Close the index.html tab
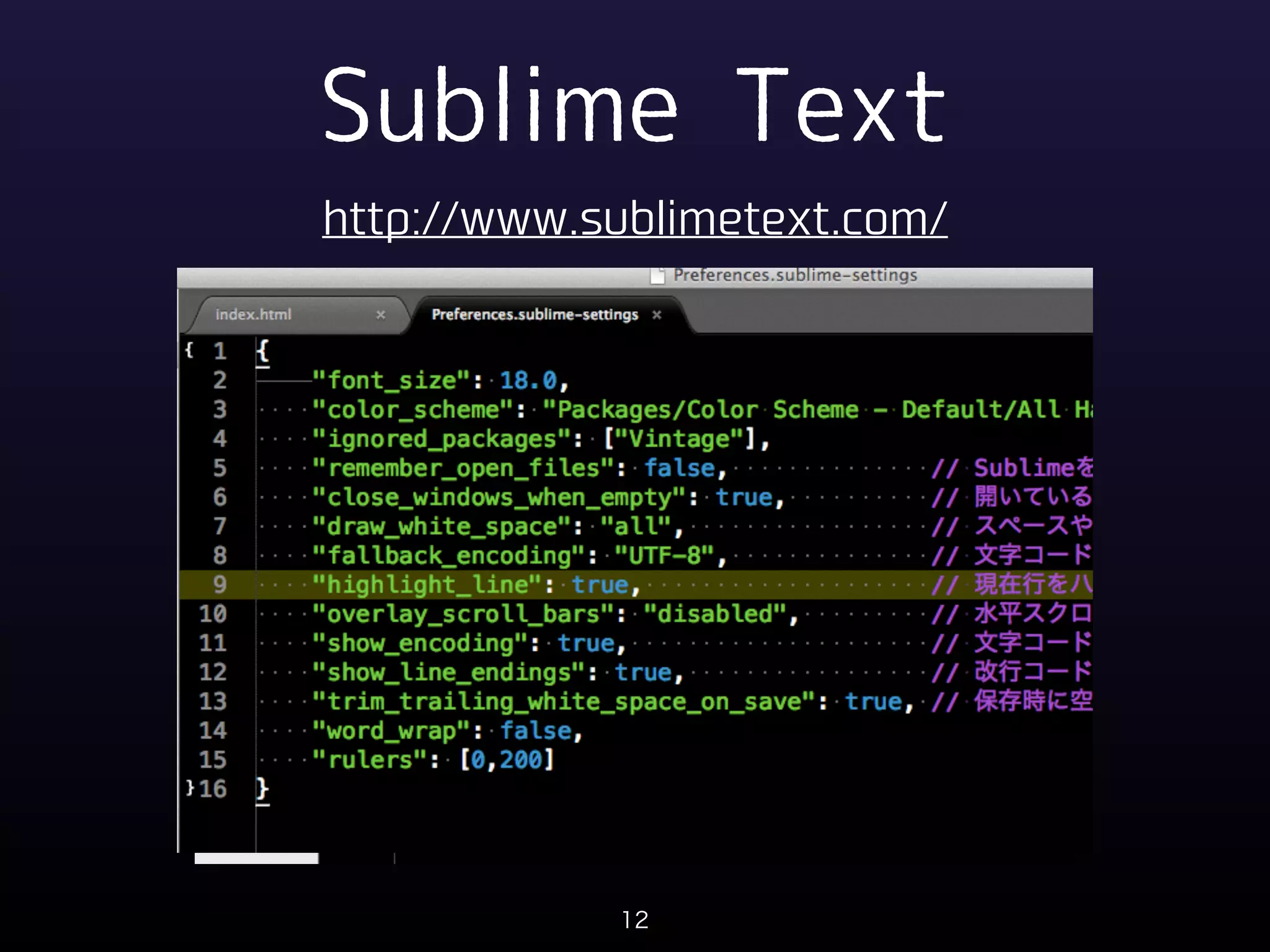Image resolution: width=1270 pixels, height=952 pixels. [x=381, y=315]
